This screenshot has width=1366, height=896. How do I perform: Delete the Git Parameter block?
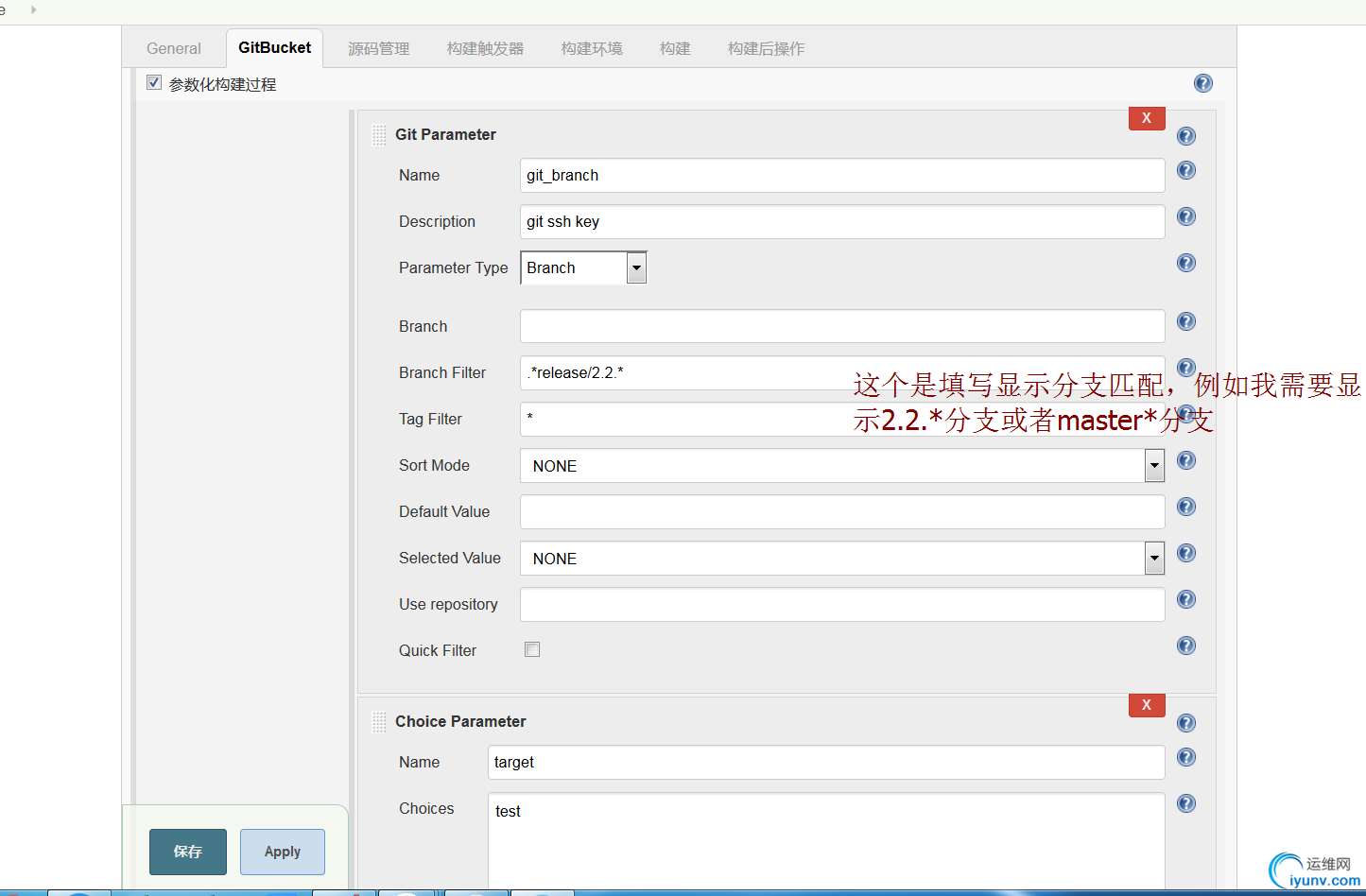click(1147, 118)
